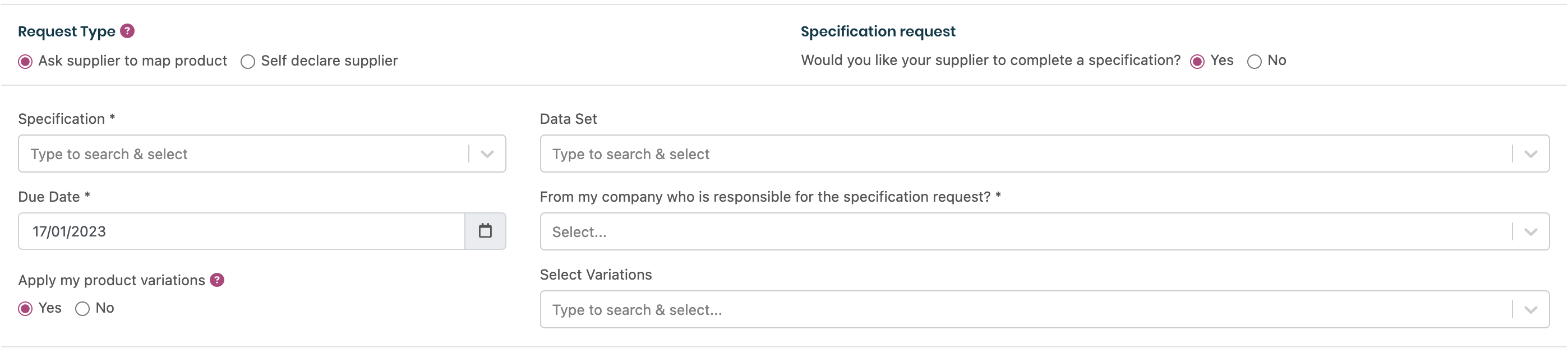The image size is (1568, 353).
Task: Expand the Select Variations dropdown arrow
Action: pyautogui.click(x=1531, y=310)
